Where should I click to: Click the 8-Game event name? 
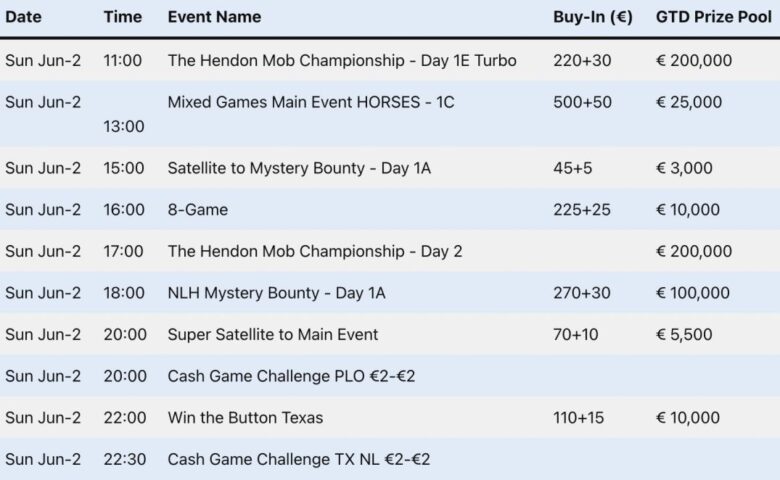tap(198, 210)
